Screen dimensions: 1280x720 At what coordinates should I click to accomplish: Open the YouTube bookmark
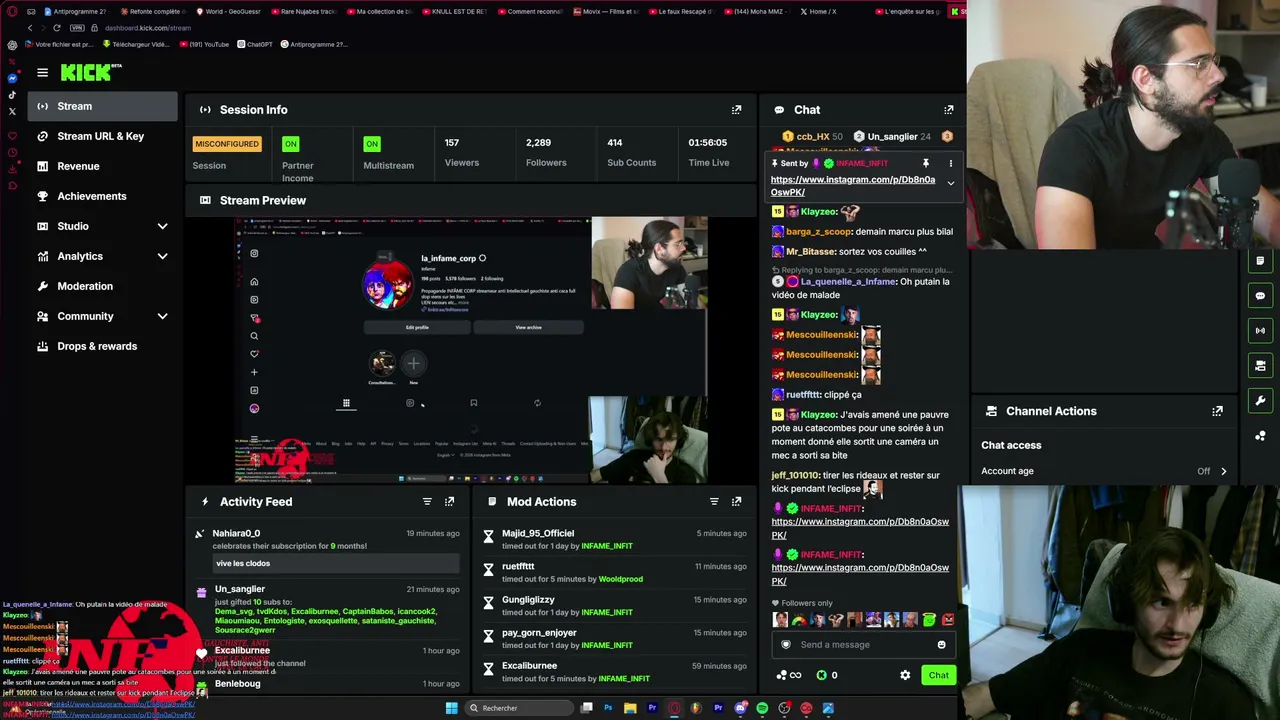[203, 44]
